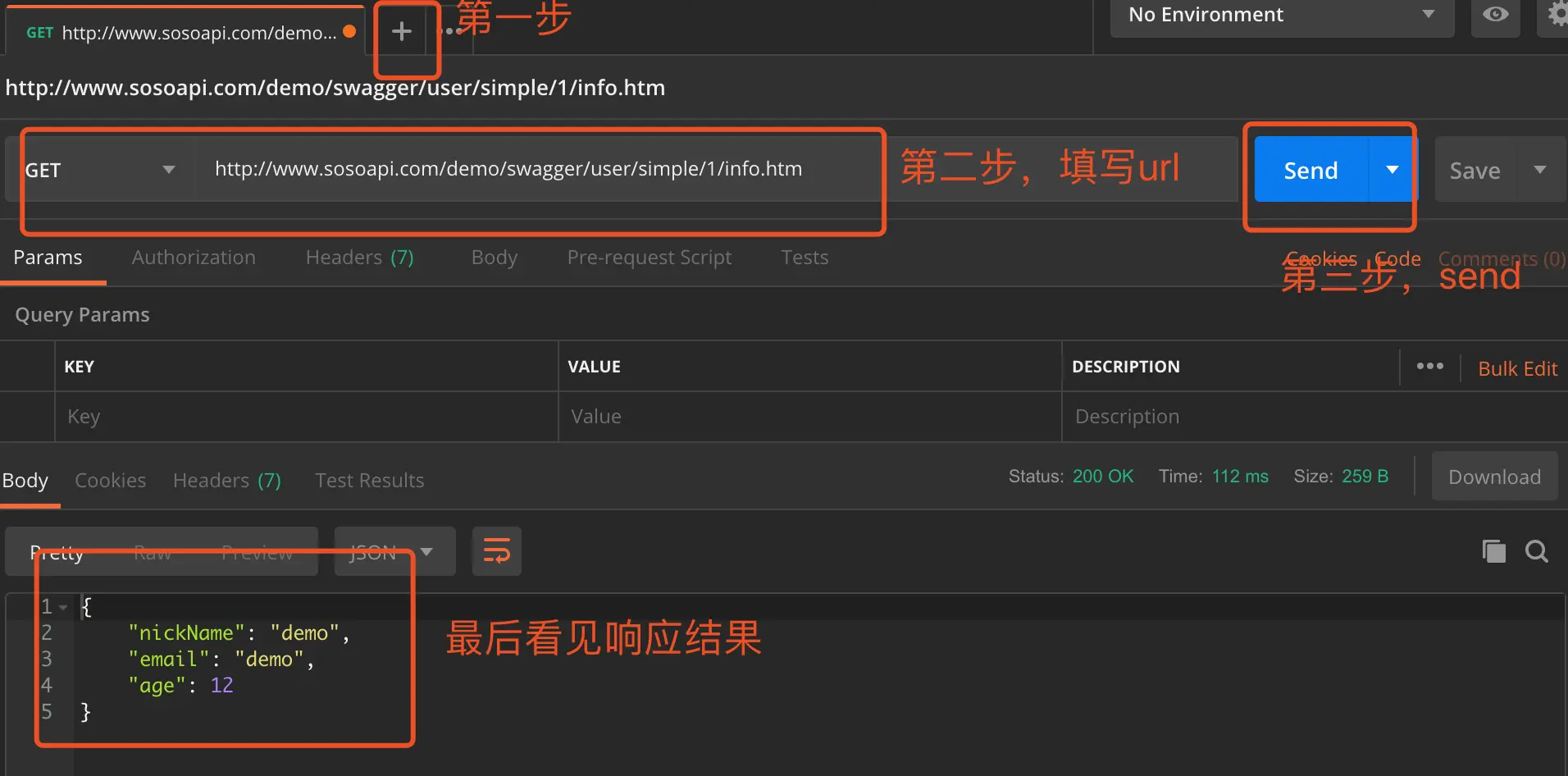Open the No Environment dropdown

point(1279,14)
